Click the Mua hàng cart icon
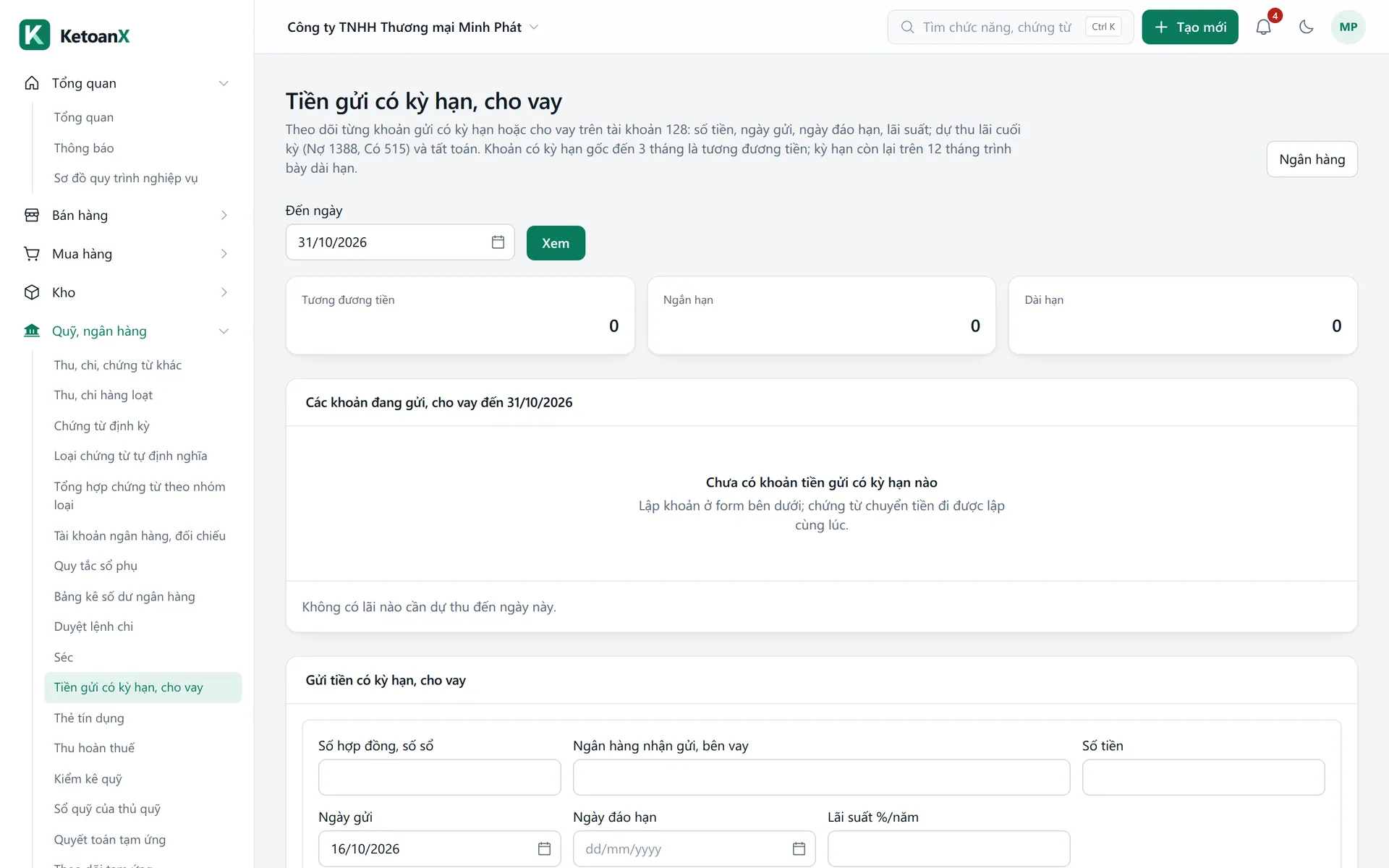Image resolution: width=1389 pixels, height=868 pixels. click(32, 254)
